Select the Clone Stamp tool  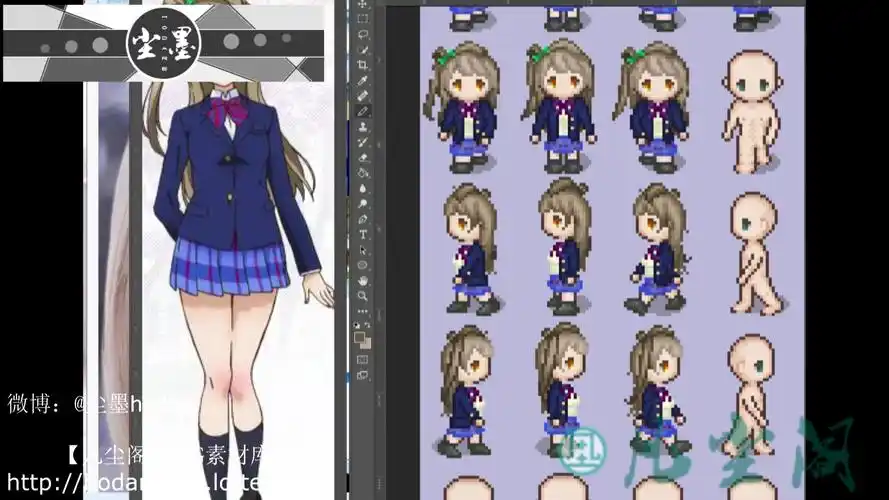coord(363,127)
